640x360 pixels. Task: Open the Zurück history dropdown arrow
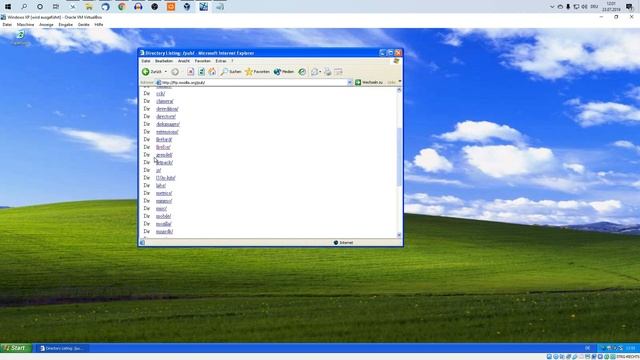pos(166,72)
